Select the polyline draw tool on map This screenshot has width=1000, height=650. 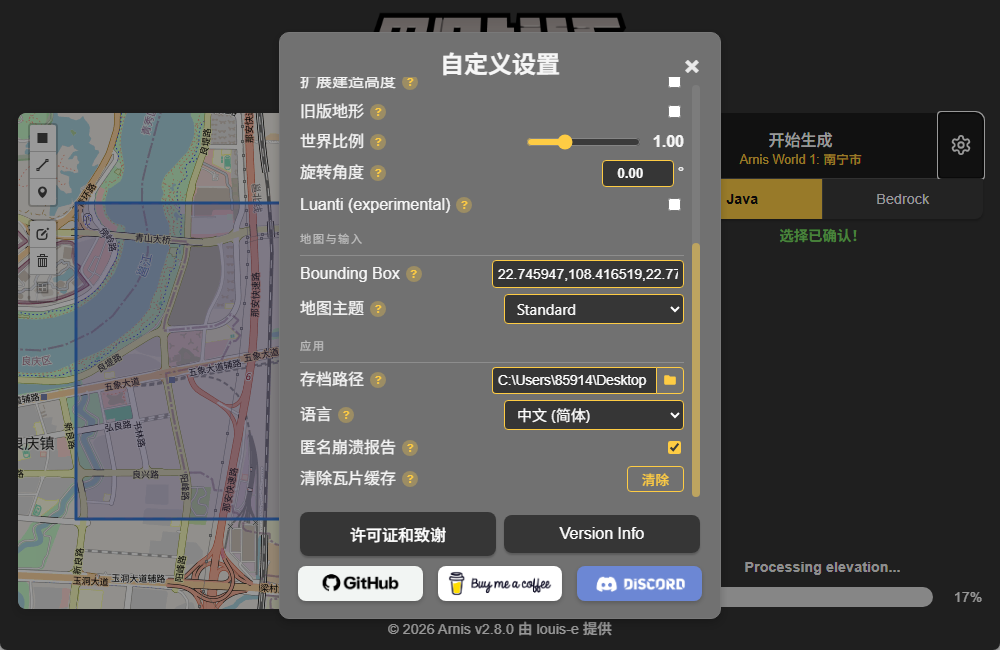(x=43, y=165)
